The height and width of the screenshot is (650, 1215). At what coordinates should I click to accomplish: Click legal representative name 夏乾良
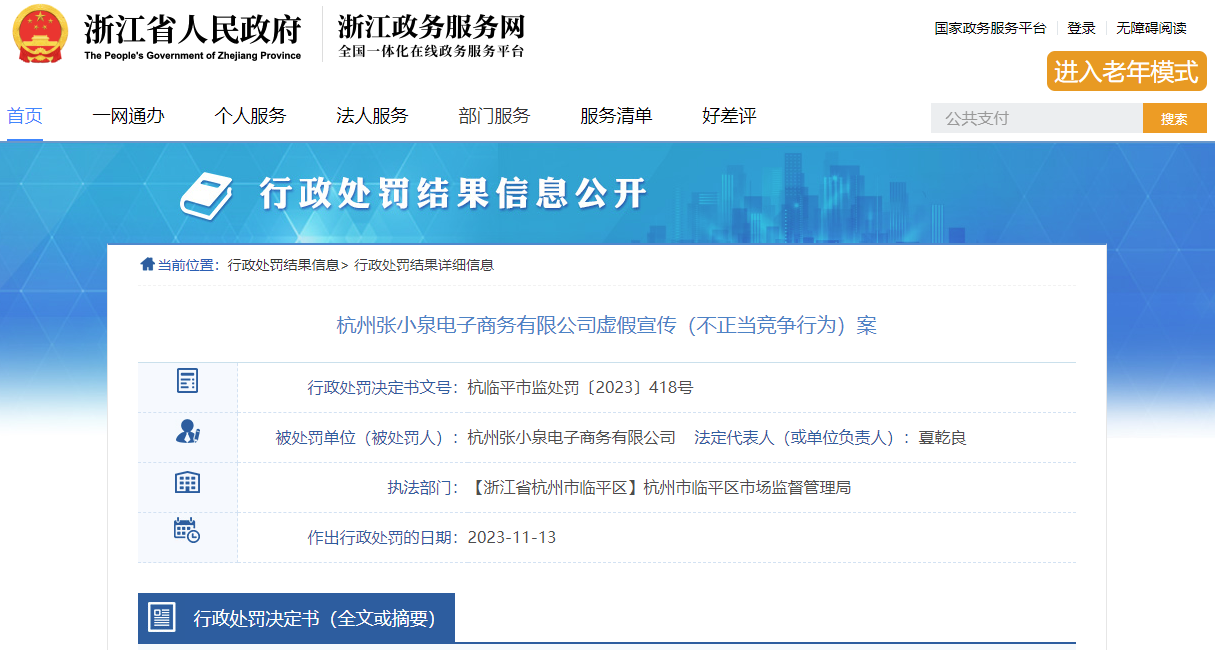[942, 438]
